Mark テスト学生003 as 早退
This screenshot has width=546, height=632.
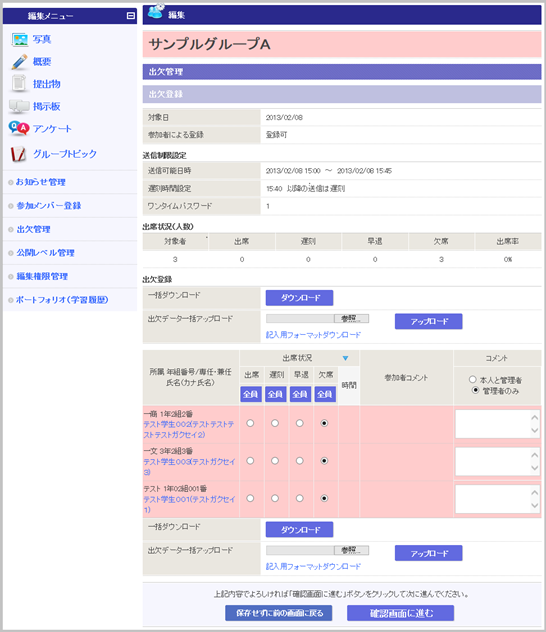tap(299, 461)
